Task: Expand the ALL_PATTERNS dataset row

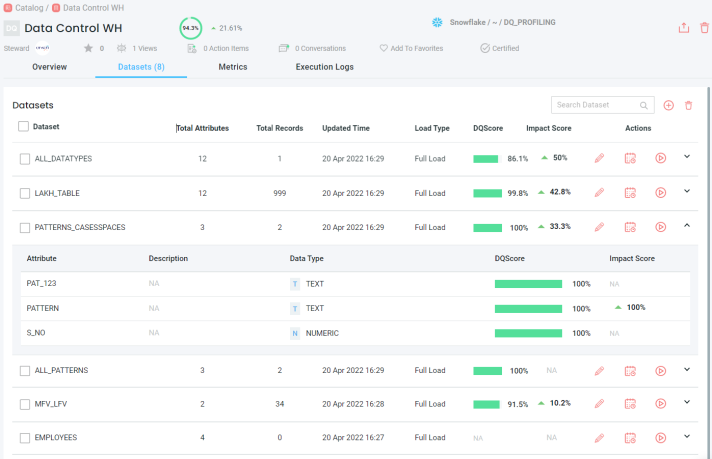Action: click(687, 369)
